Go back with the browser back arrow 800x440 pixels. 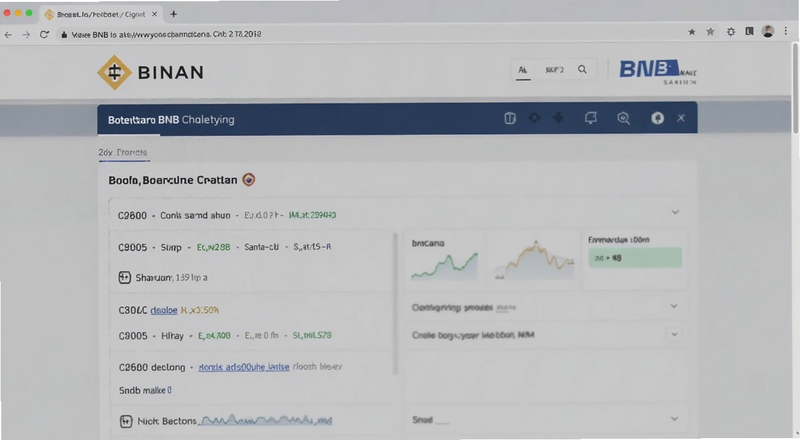(x=8, y=34)
